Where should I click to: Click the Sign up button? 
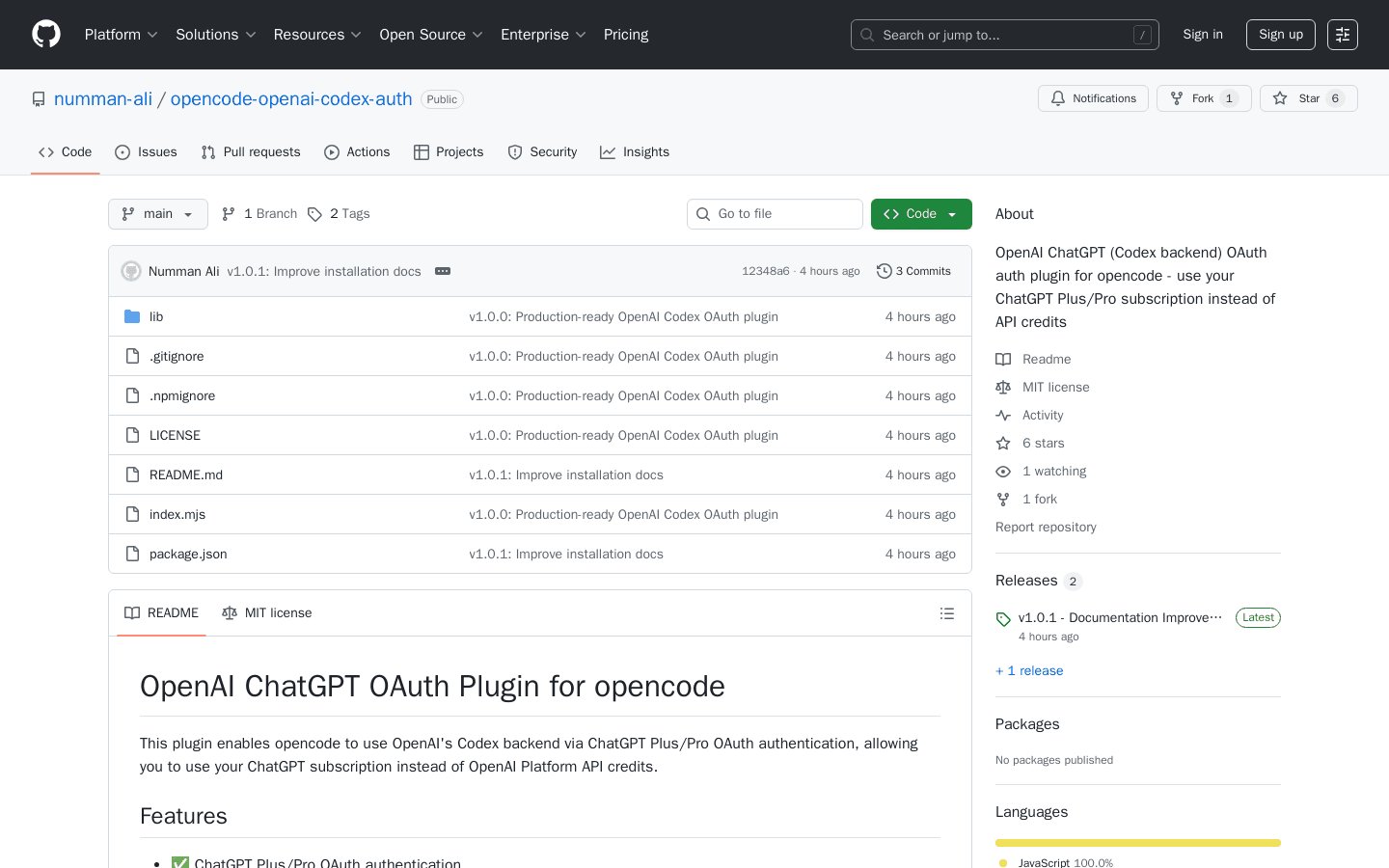(x=1280, y=34)
